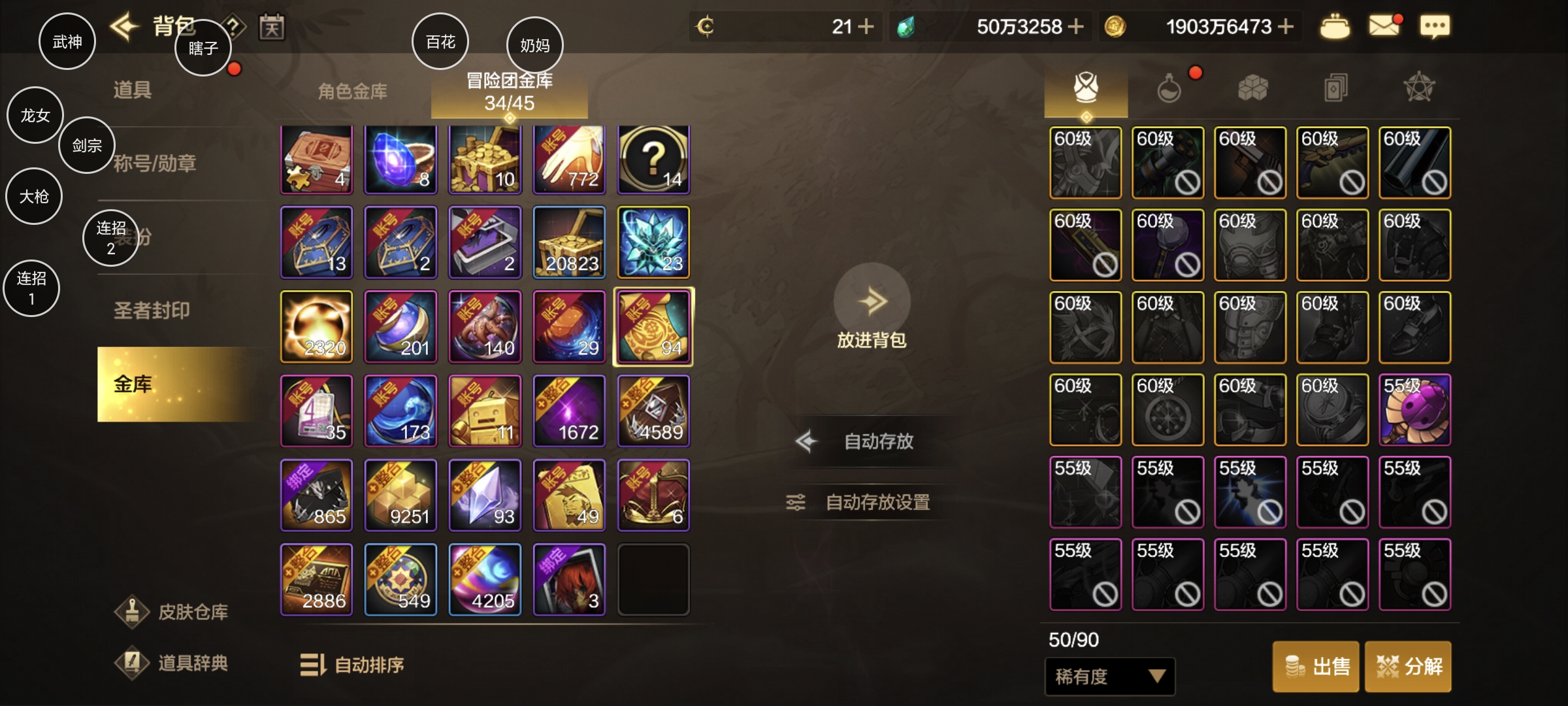Select the potion consumables category icon
This screenshot has height=706, width=1568.
tap(1169, 88)
